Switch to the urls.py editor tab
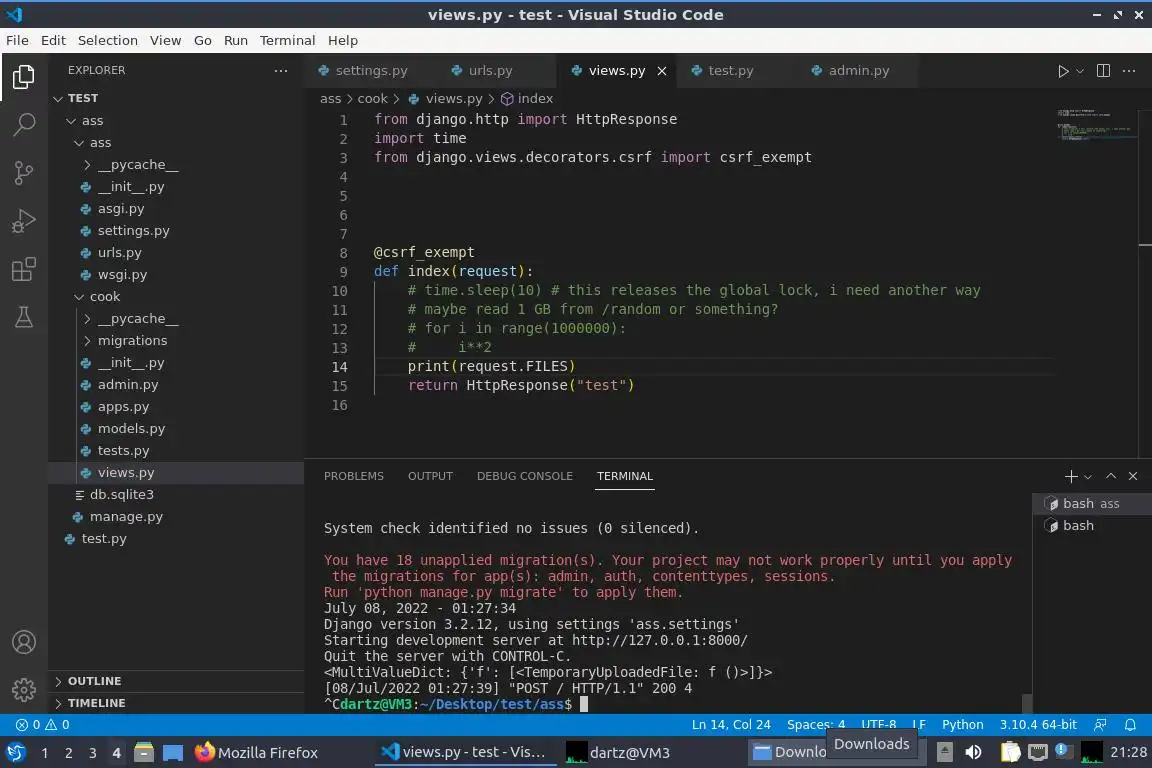 coord(490,71)
